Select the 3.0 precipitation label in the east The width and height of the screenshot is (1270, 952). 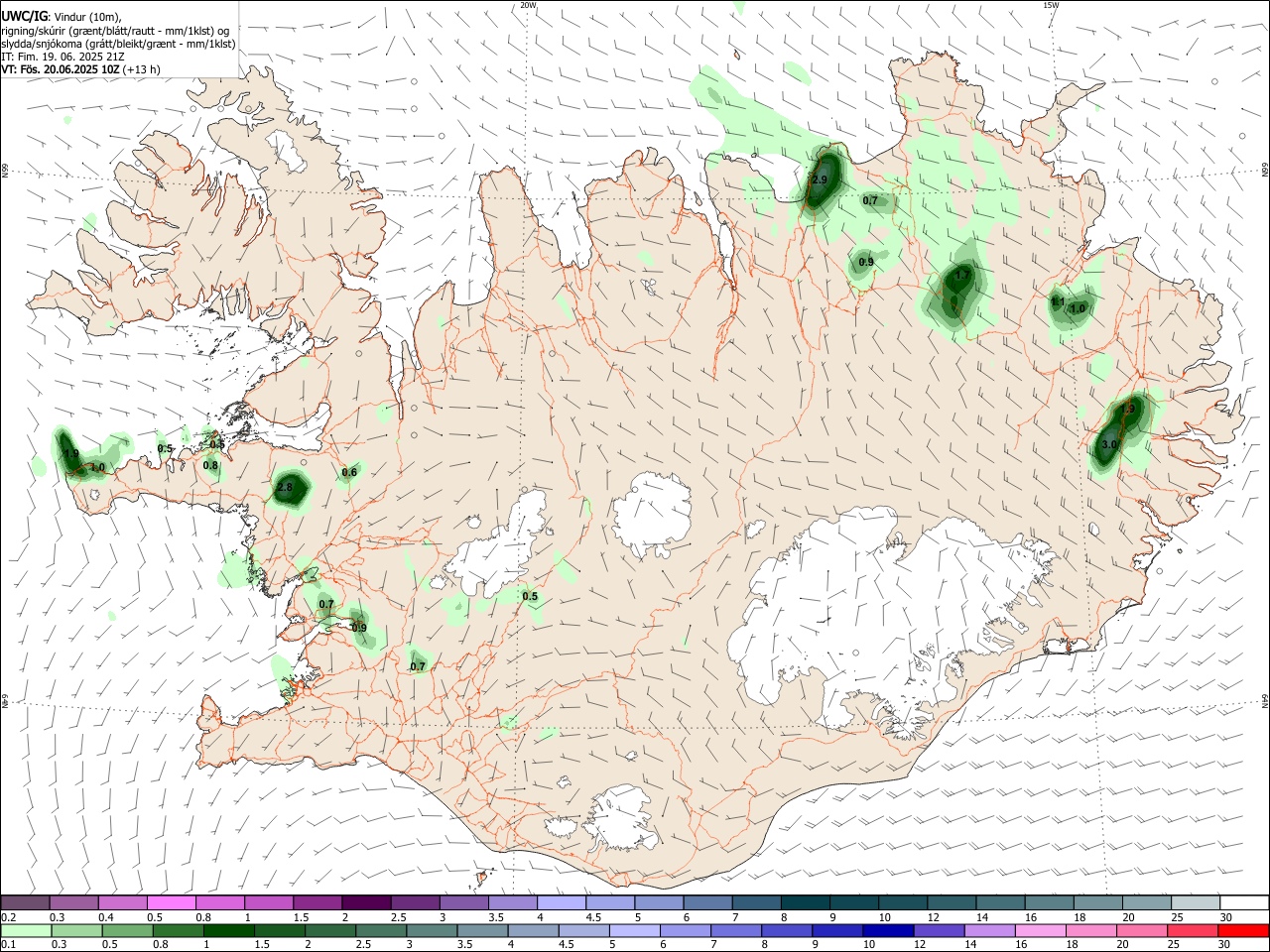(1109, 445)
